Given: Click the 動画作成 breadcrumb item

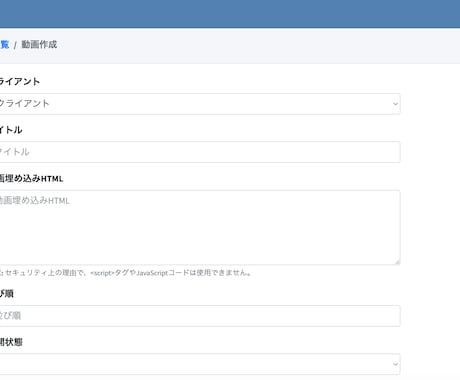Looking at the screenshot, I should [39, 44].
